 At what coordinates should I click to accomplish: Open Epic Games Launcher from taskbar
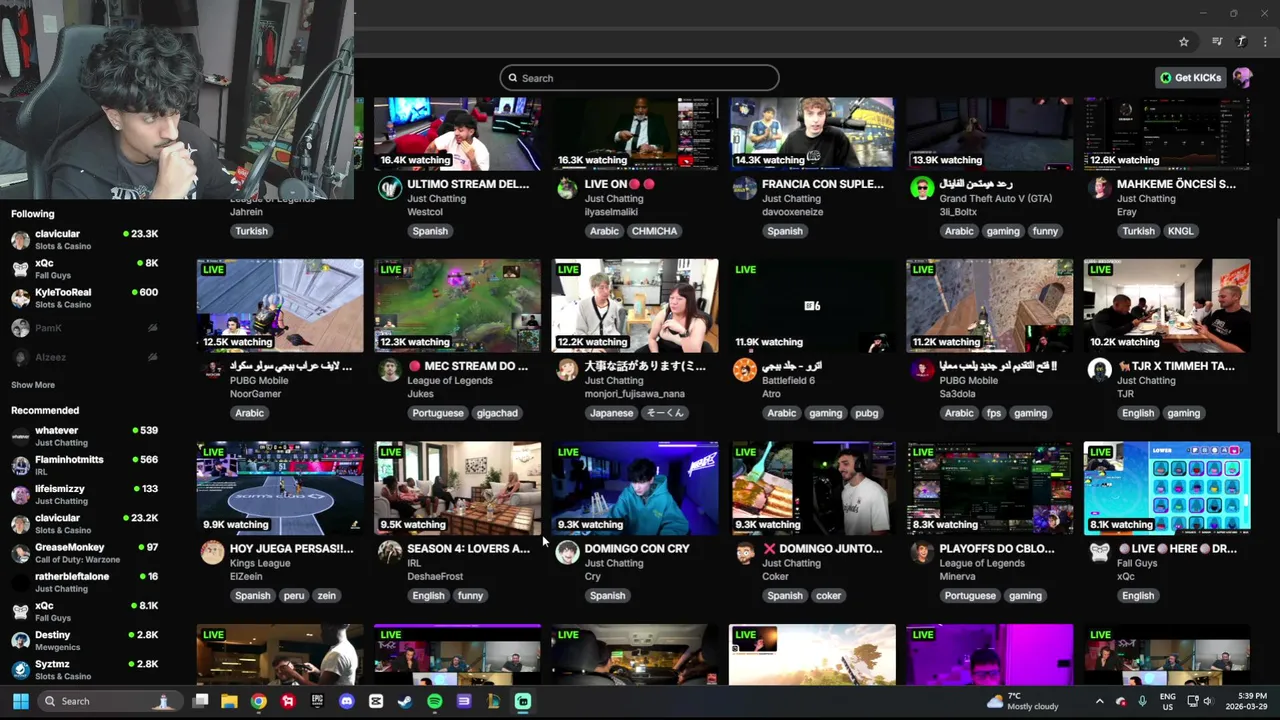tap(318, 701)
